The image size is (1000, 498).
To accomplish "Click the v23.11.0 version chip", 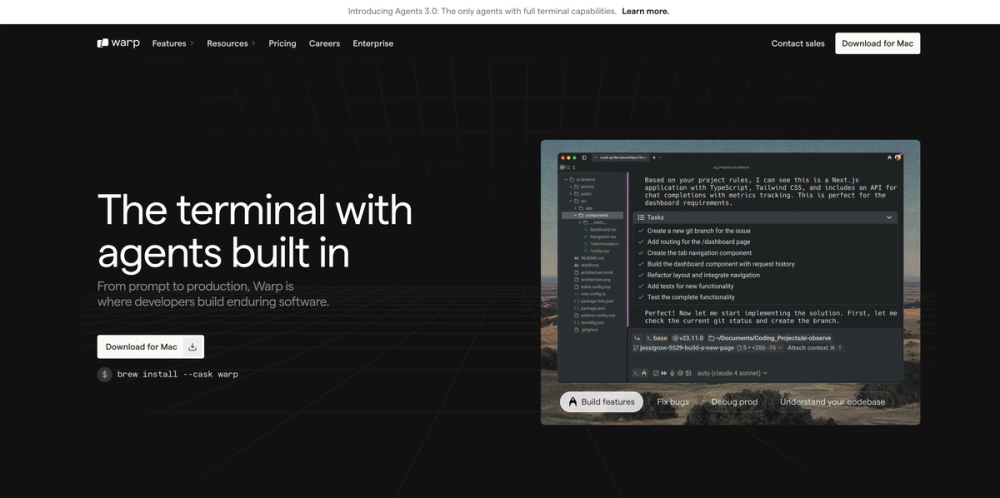I will (x=688, y=338).
